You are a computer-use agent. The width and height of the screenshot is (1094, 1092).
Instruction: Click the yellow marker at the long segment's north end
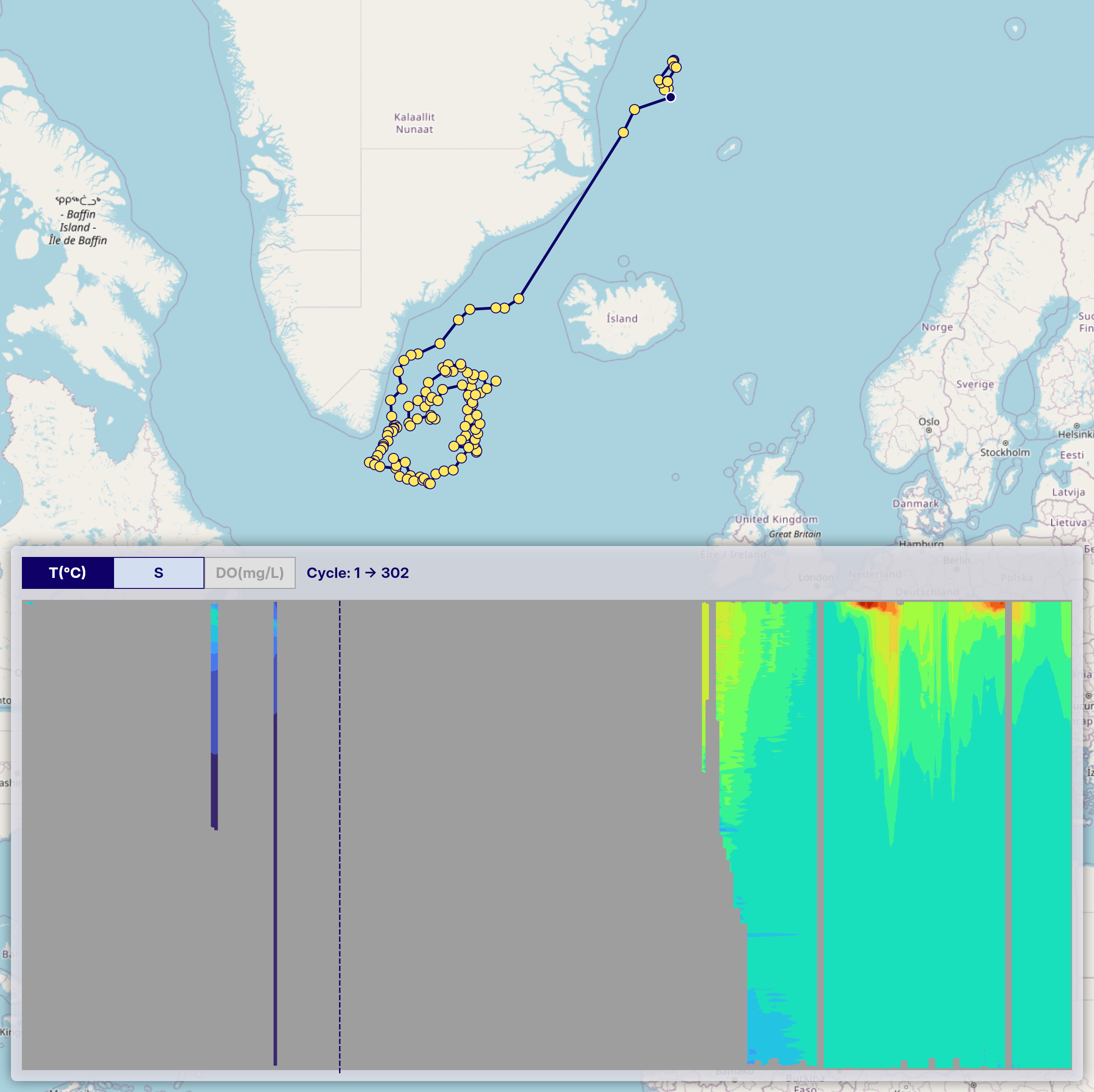point(623,132)
